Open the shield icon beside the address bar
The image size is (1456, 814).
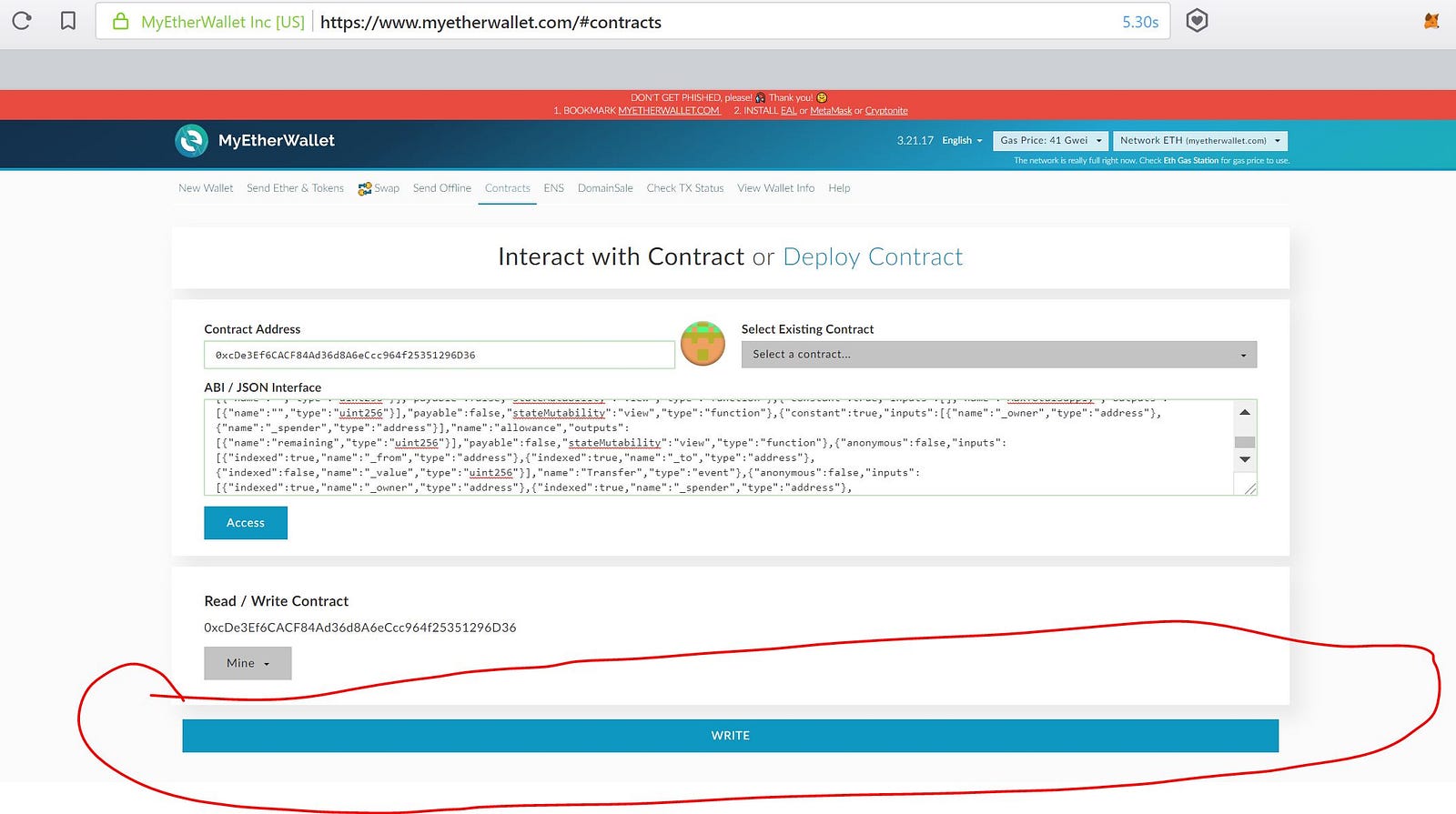pos(1198,21)
